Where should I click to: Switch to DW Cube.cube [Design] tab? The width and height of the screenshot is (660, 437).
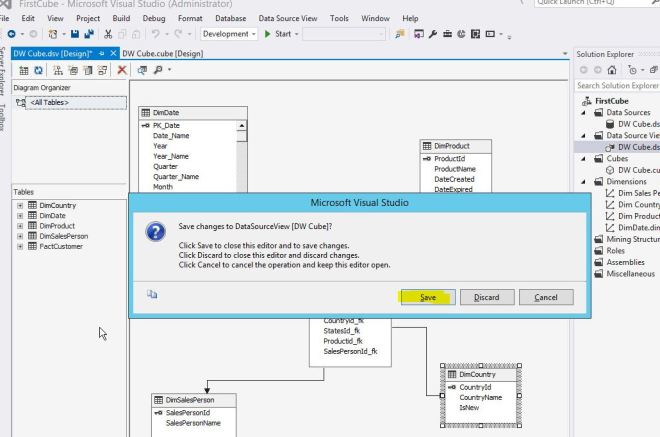[x=162, y=51]
